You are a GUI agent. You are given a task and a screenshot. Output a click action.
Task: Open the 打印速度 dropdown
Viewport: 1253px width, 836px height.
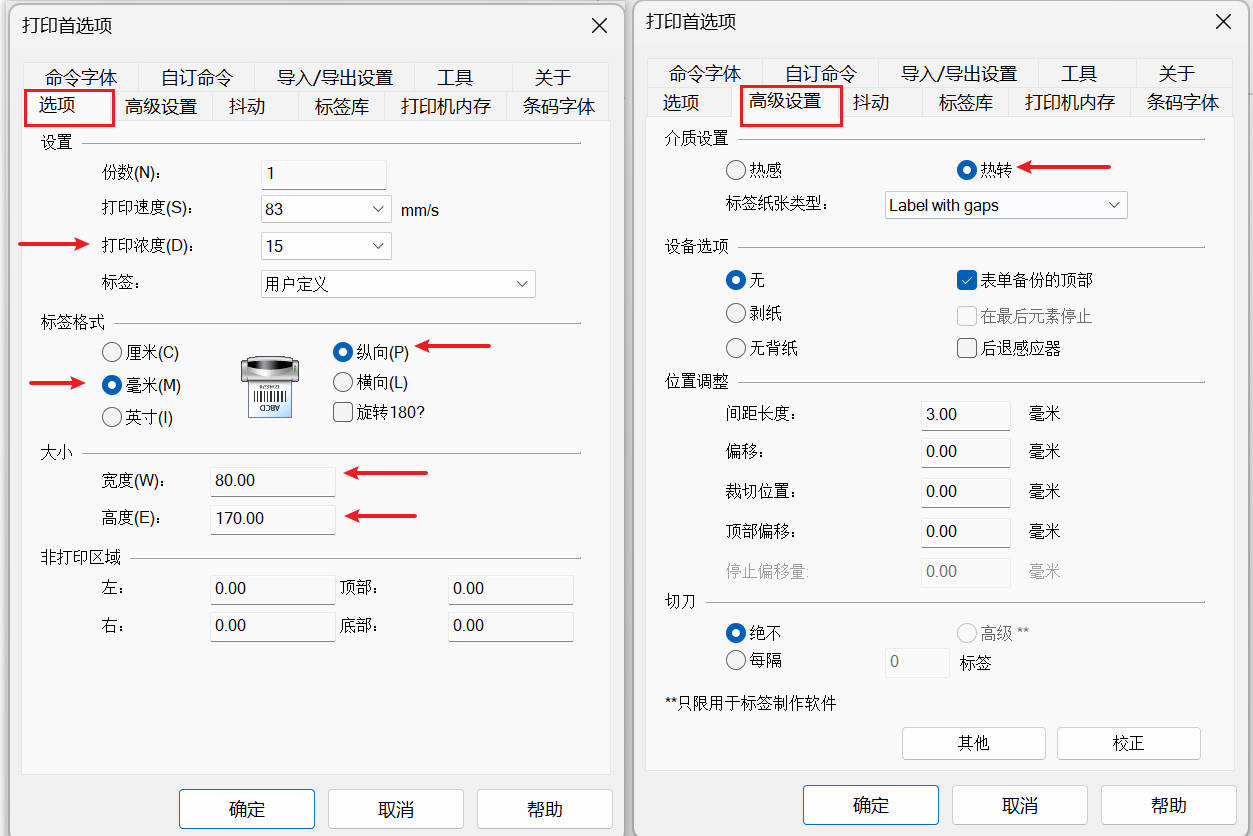point(325,209)
